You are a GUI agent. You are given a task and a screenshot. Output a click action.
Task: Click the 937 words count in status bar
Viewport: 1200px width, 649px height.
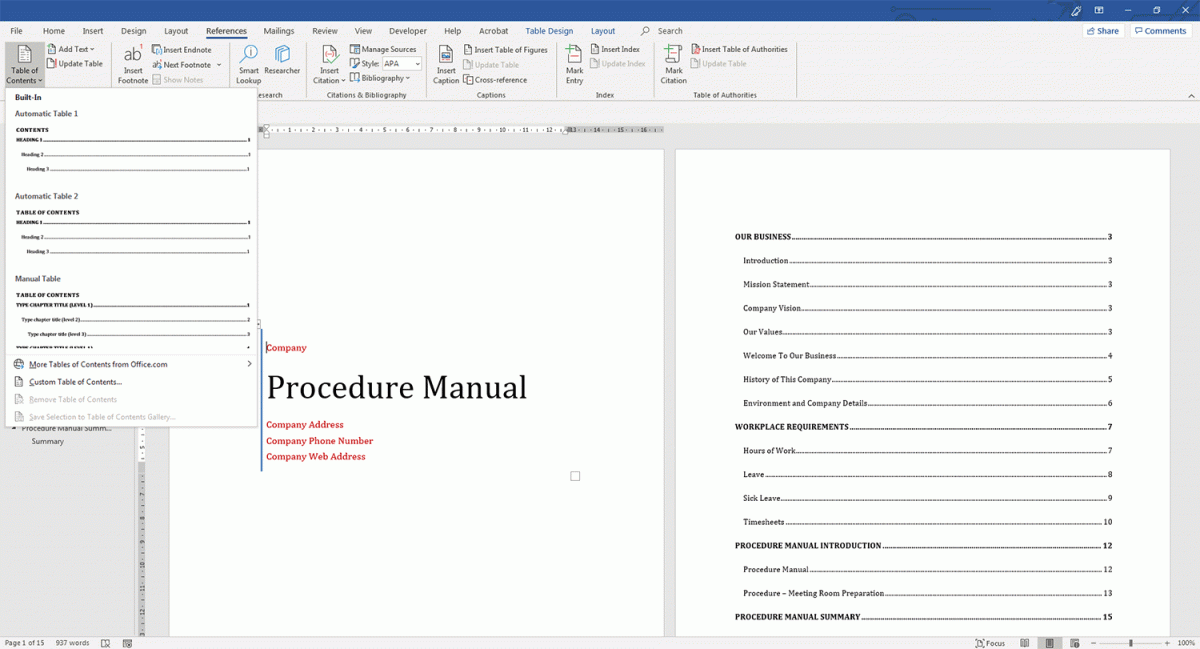tap(72, 643)
